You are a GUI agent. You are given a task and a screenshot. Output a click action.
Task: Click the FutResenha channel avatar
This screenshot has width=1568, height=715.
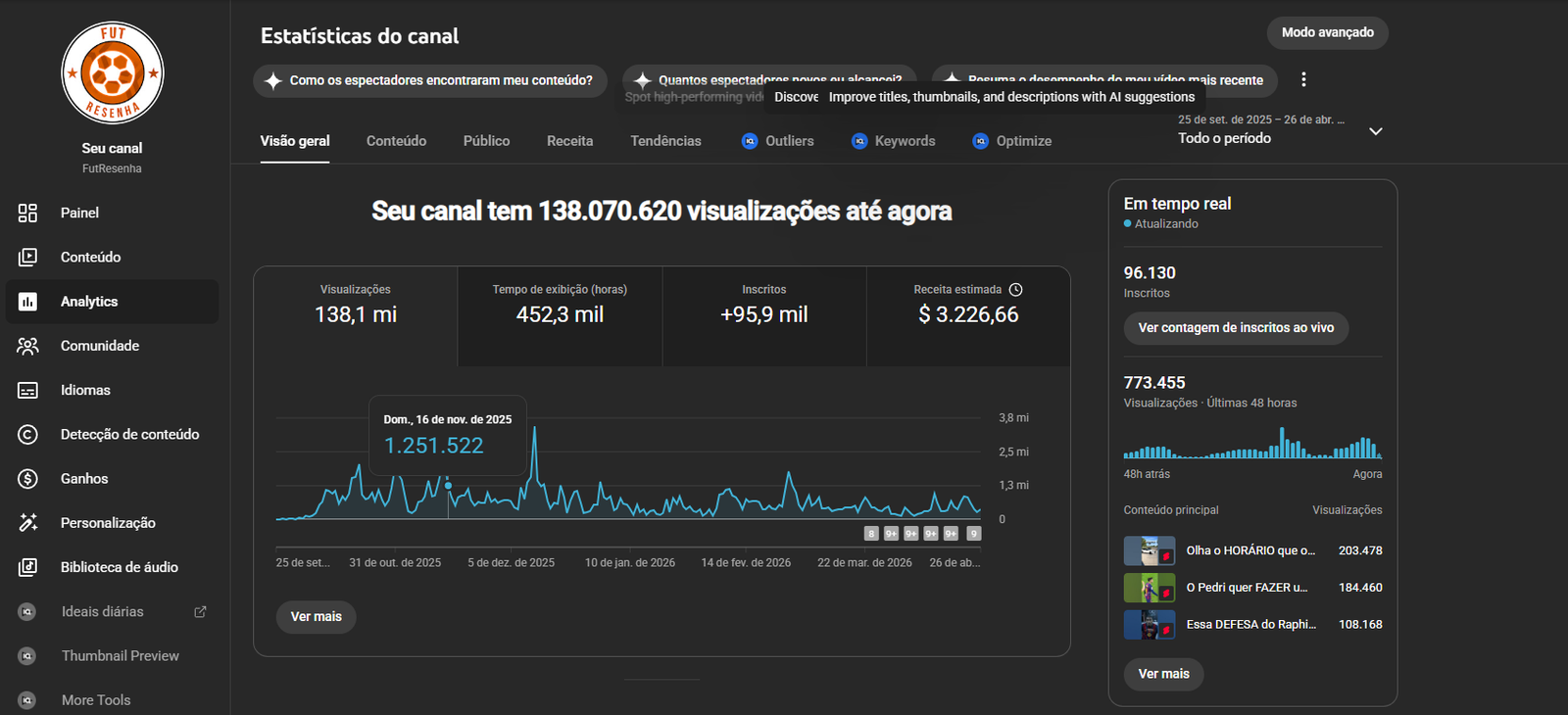point(113,73)
